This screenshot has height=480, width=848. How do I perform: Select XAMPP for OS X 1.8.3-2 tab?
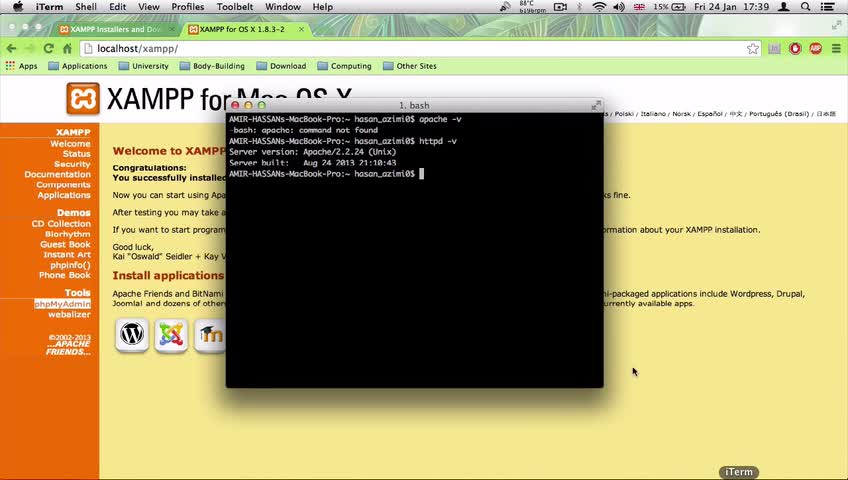point(242,29)
